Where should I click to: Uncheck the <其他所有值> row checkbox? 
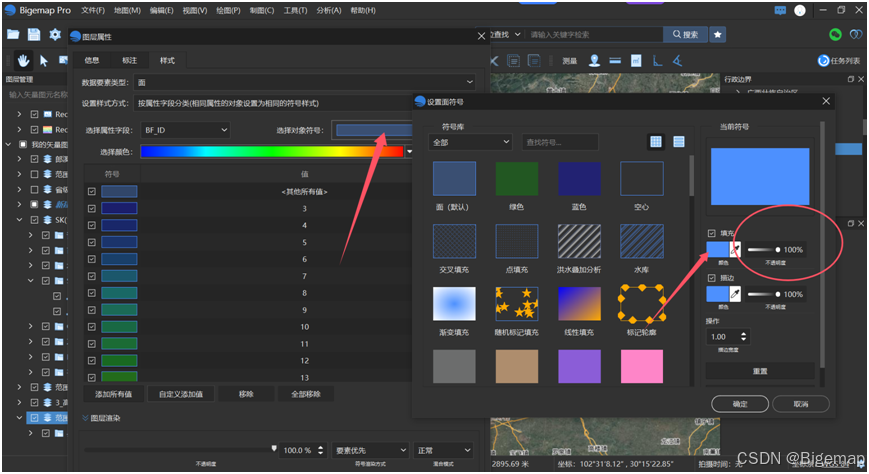(x=92, y=192)
